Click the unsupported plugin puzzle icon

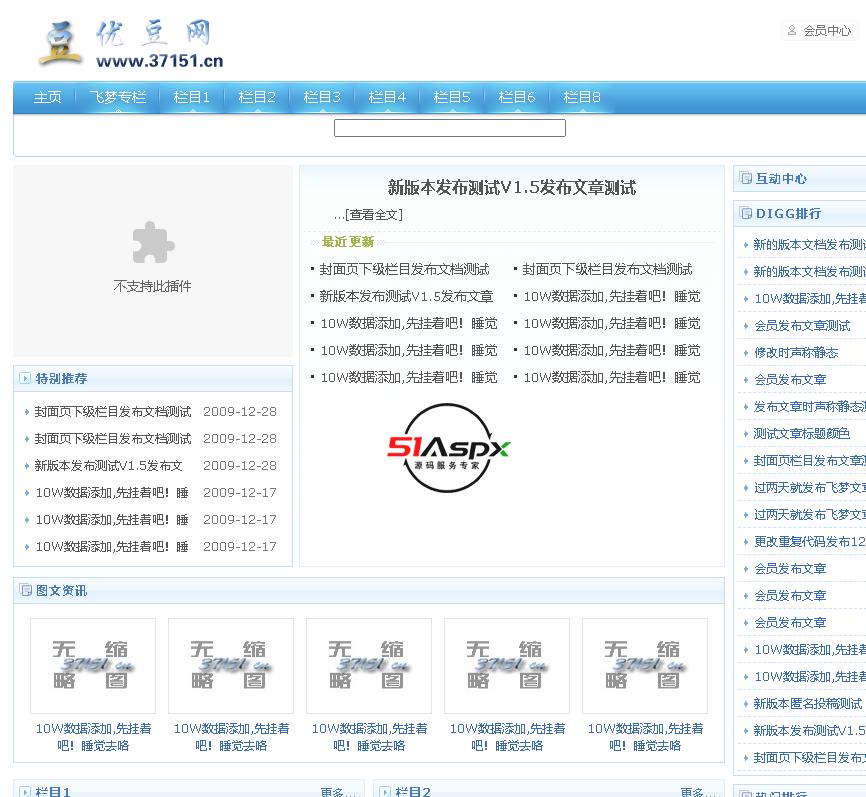click(x=153, y=243)
